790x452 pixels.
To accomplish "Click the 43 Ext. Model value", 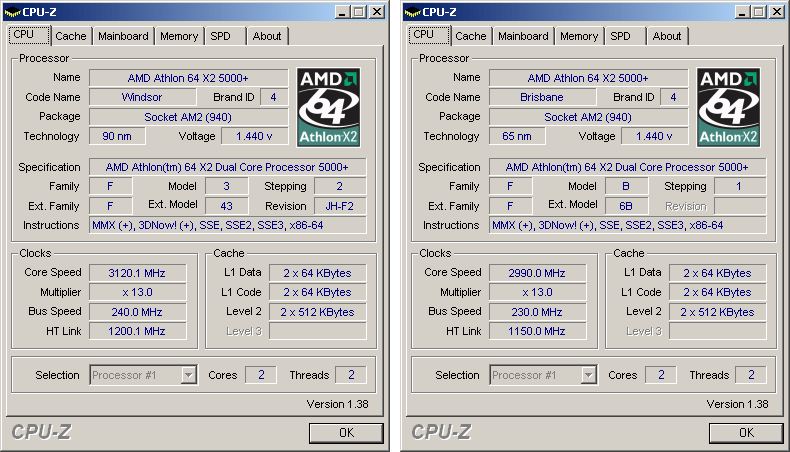I will pos(226,206).
